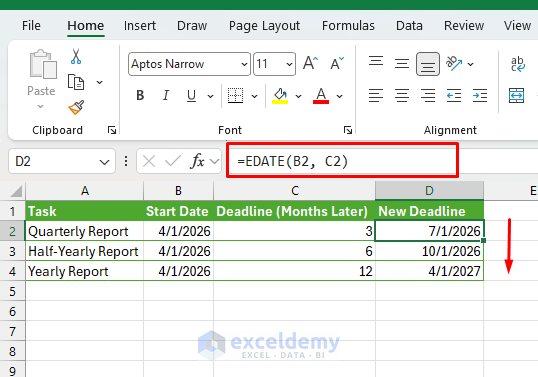This screenshot has width=538, height=377.
Task: Open the font size dropdown
Action: point(289,64)
